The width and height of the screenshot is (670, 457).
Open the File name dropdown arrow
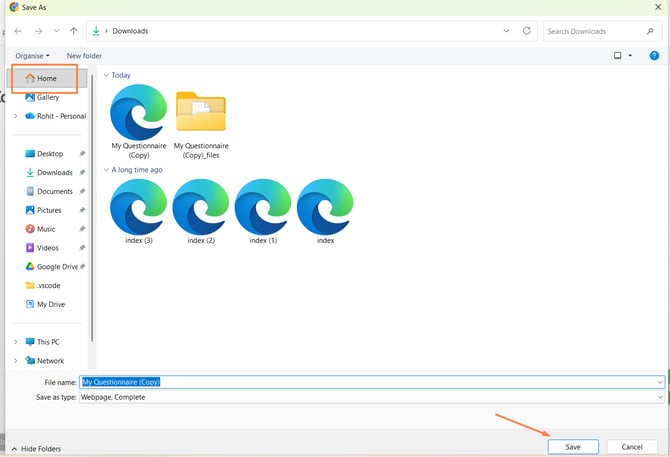(x=660, y=382)
